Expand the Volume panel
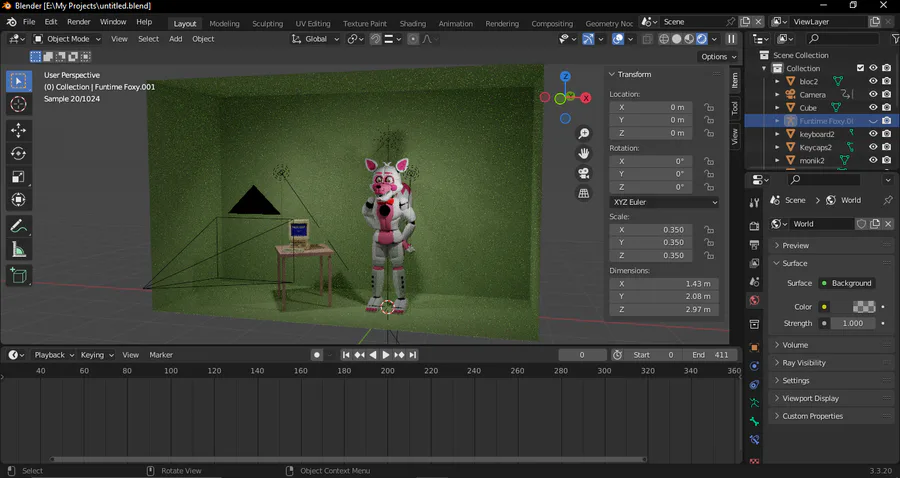Viewport: 900px width, 478px height. tap(832, 345)
